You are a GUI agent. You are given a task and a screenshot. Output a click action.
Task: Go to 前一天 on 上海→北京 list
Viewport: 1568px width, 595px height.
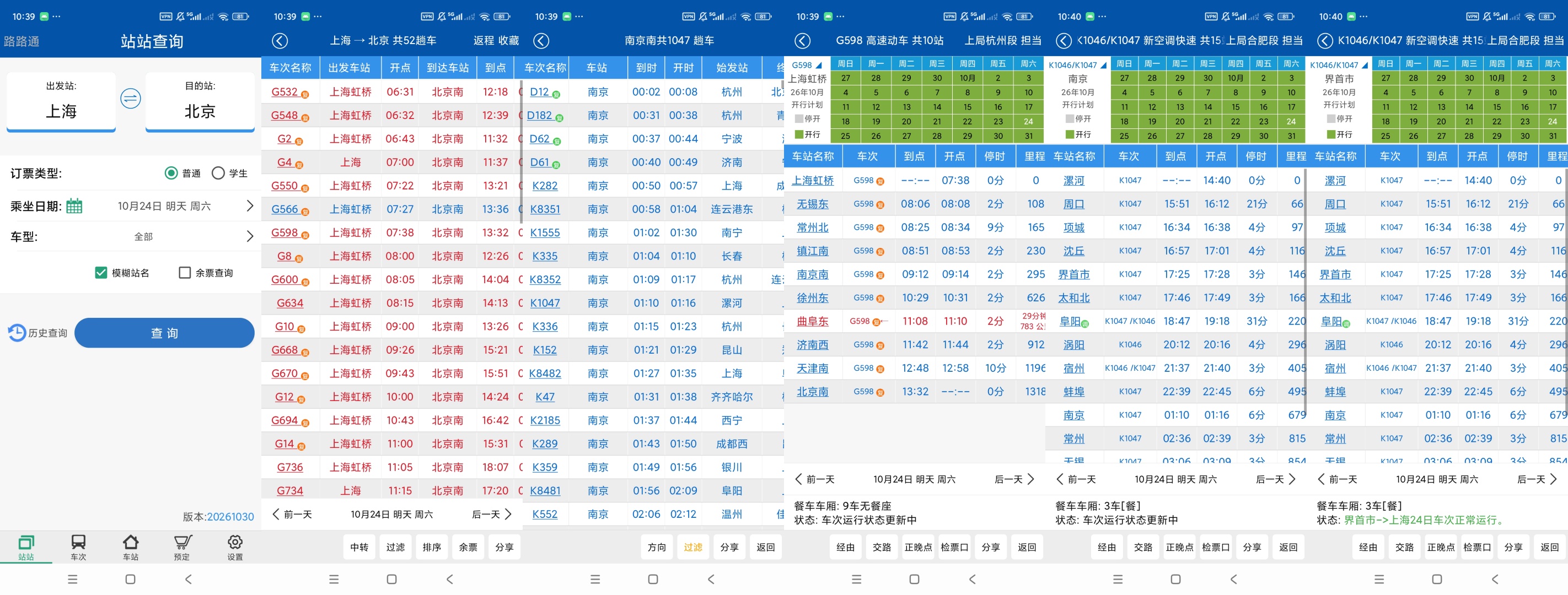coord(292,514)
